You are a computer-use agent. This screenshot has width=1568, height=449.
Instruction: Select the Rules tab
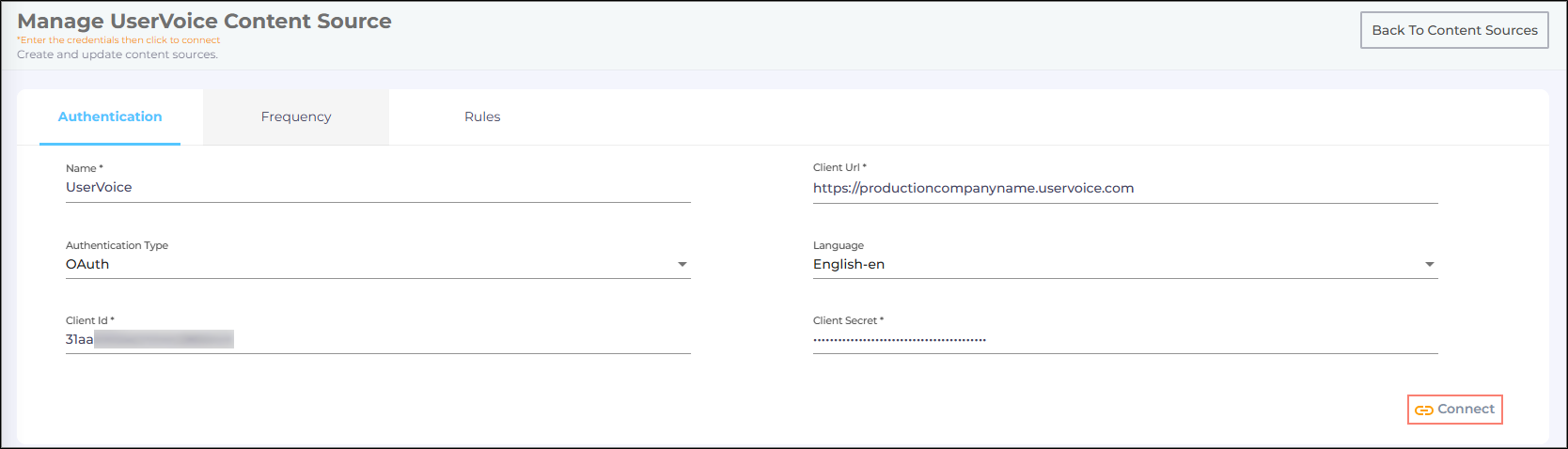click(x=482, y=116)
